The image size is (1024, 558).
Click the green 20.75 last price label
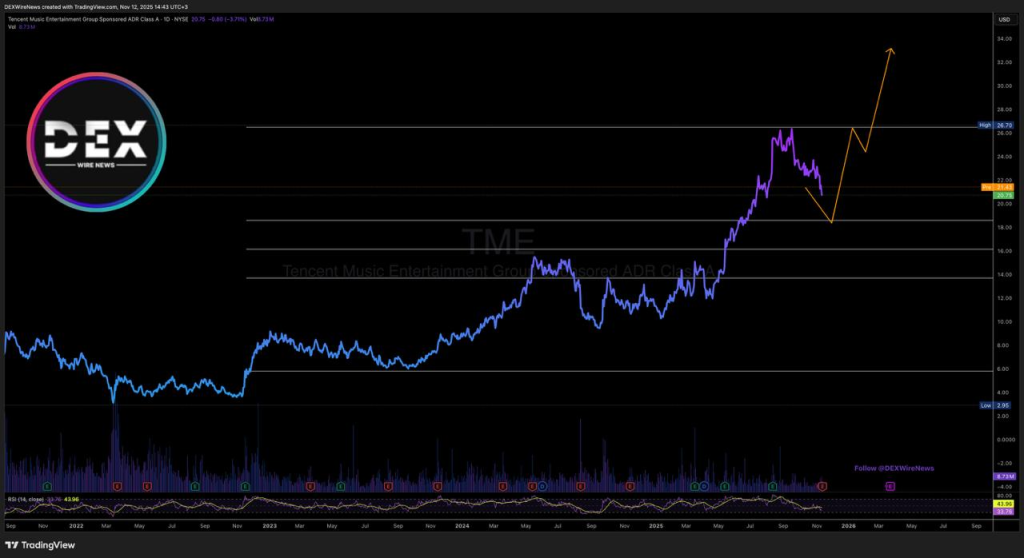(1002, 195)
